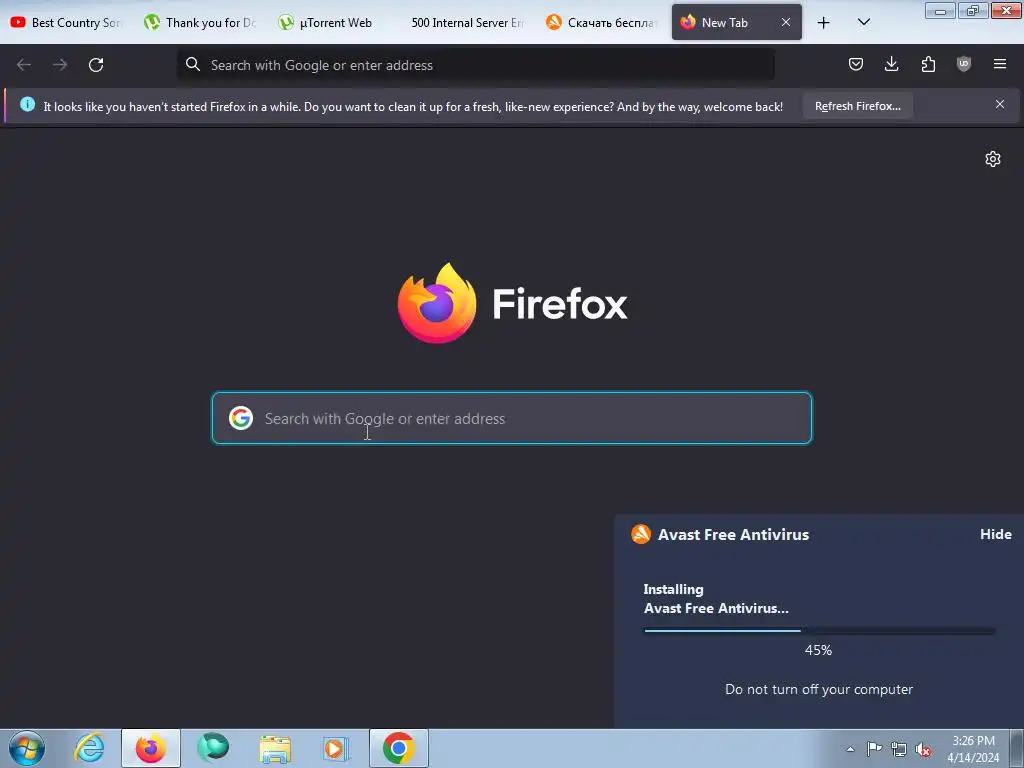The width and height of the screenshot is (1024, 768).
Task: Switch to Best Country Songs YouTube tab
Action: point(67,23)
